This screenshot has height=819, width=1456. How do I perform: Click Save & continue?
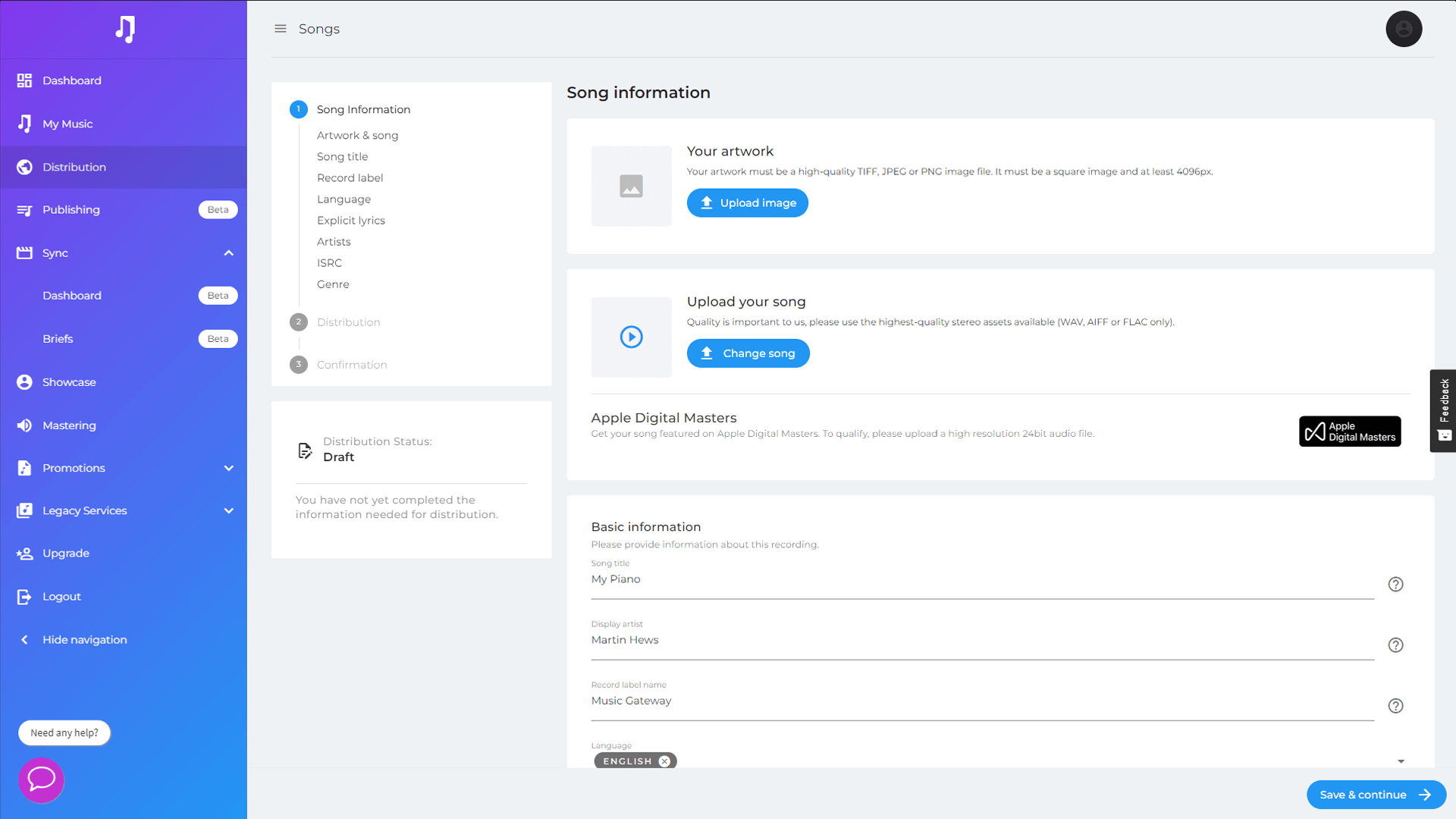coord(1375,795)
